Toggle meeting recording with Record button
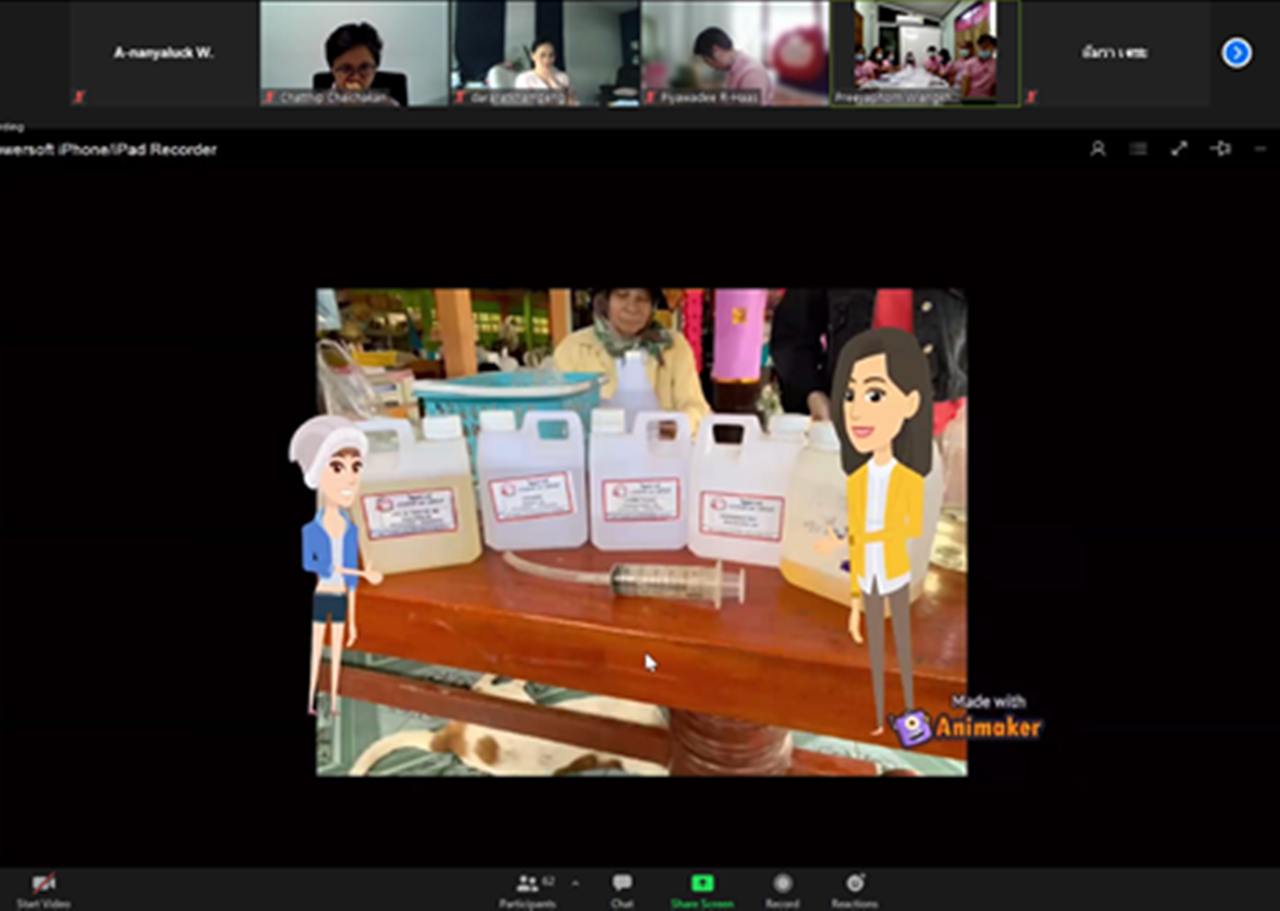Screen dimensions: 1280x911 (x=782, y=888)
